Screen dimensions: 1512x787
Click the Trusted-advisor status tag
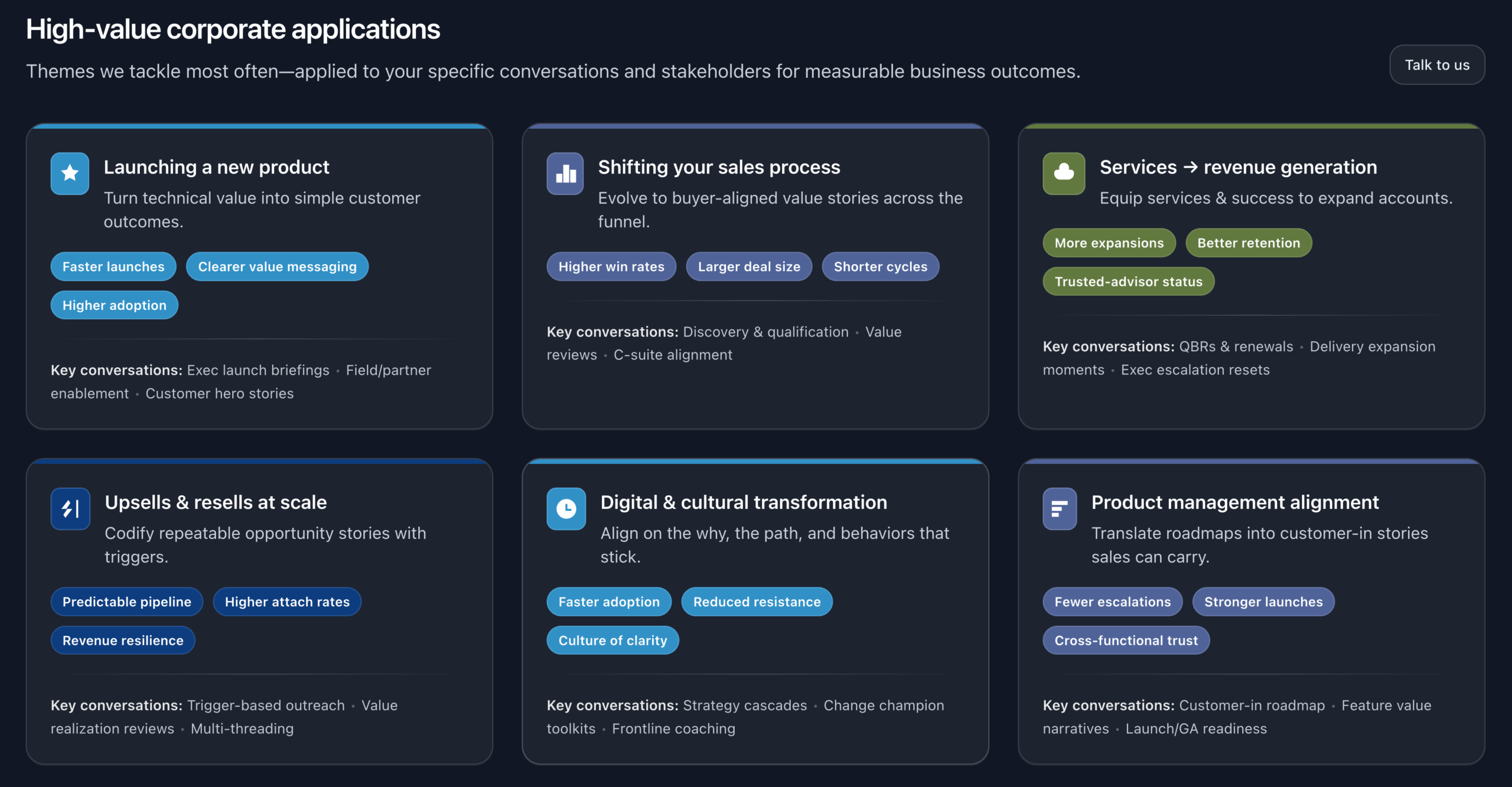[x=1128, y=282]
